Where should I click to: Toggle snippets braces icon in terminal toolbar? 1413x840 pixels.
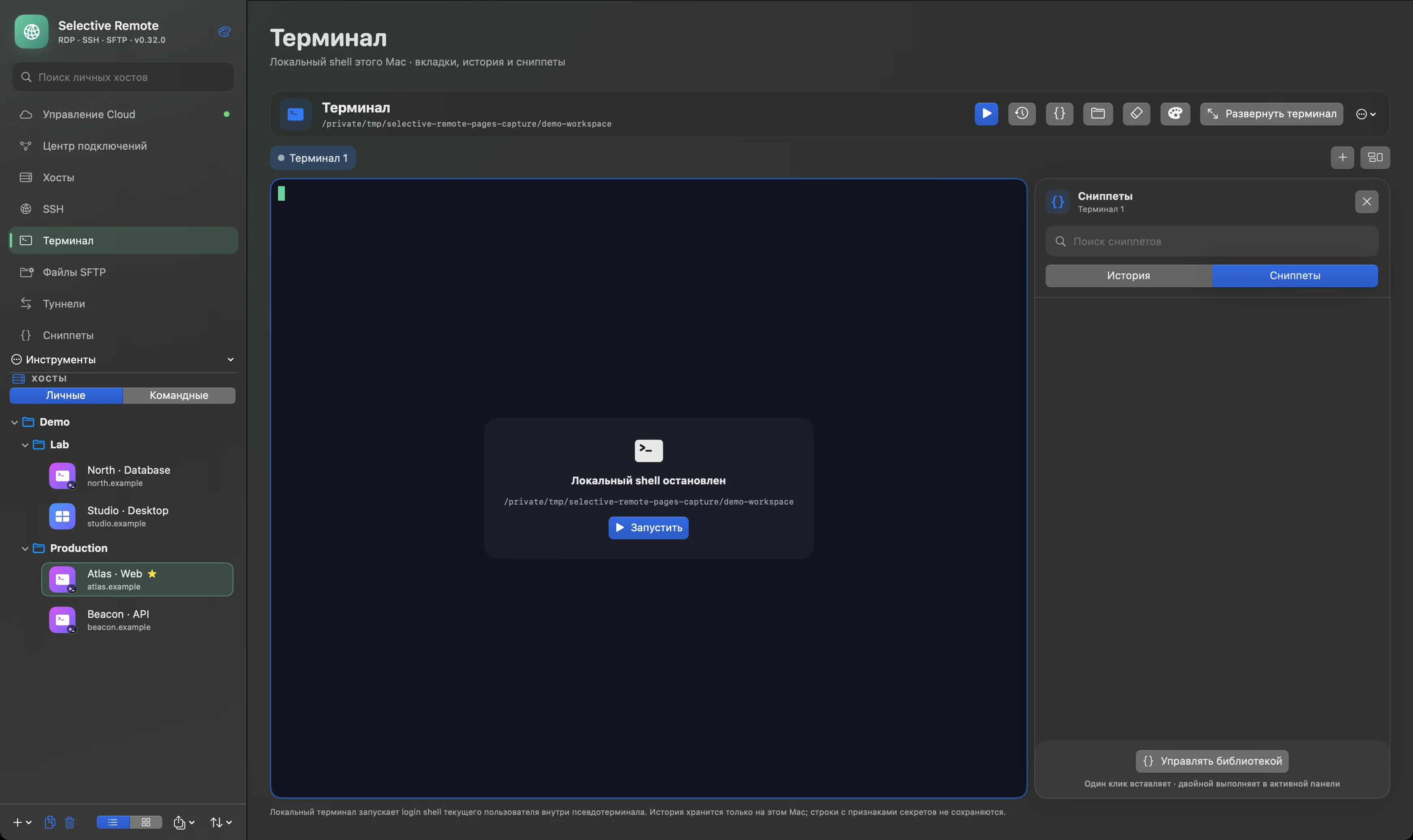pos(1059,114)
